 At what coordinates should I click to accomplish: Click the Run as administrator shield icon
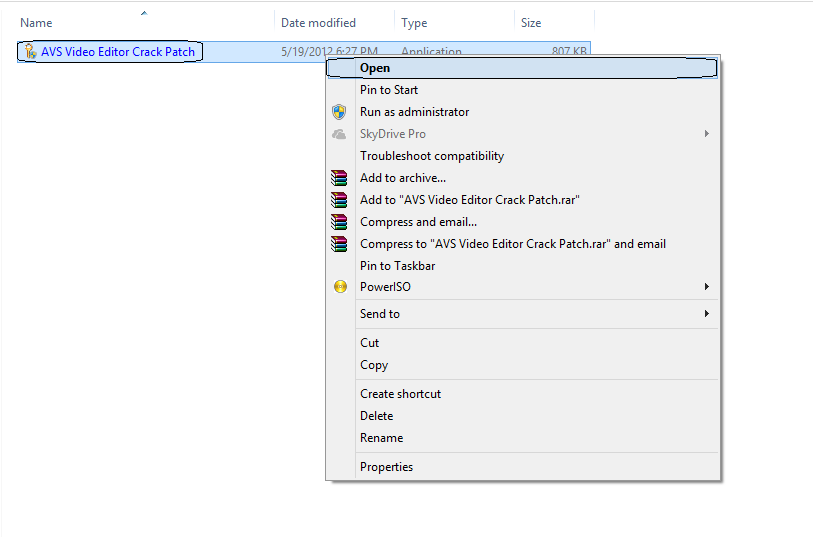pos(339,111)
